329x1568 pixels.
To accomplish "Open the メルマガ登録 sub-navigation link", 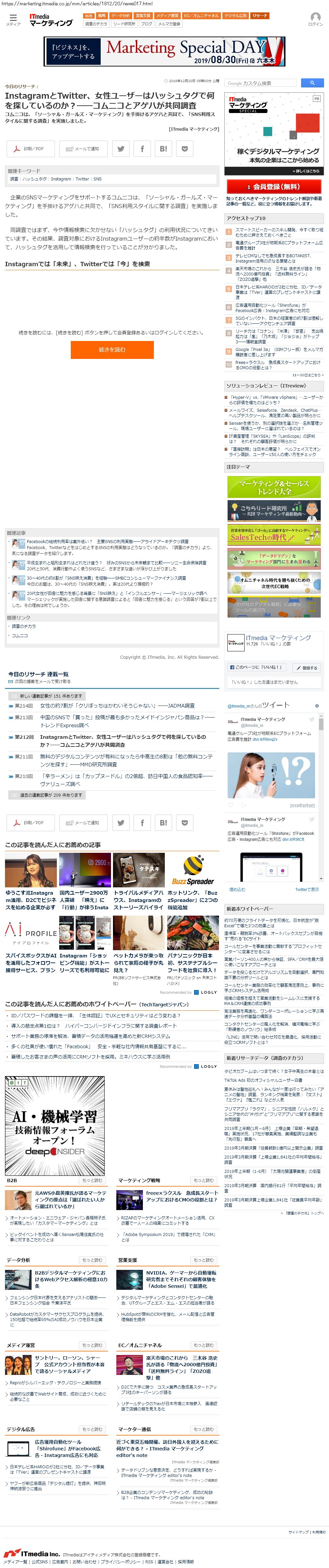I will [x=169, y=24].
